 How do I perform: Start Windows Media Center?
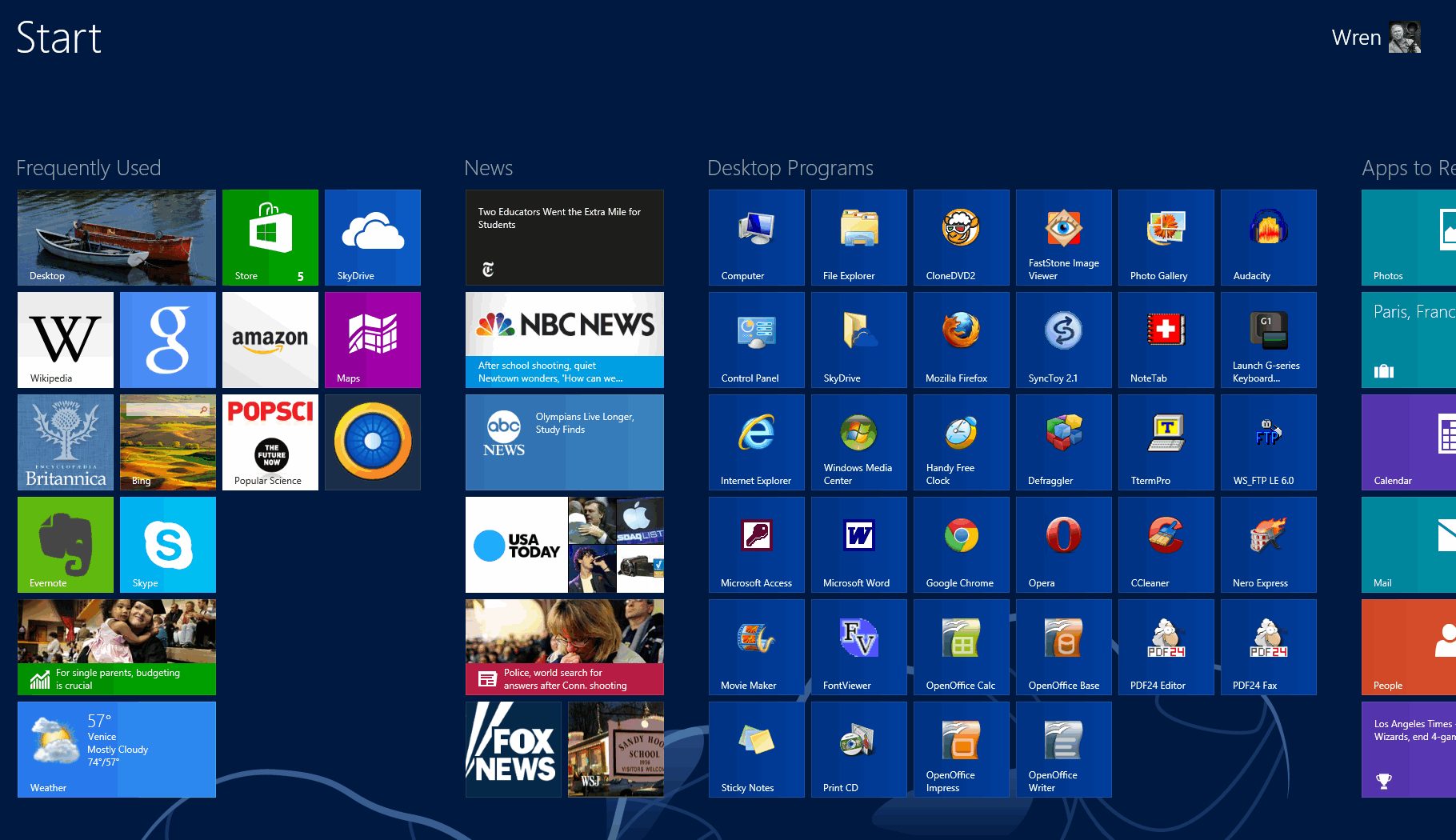859,442
